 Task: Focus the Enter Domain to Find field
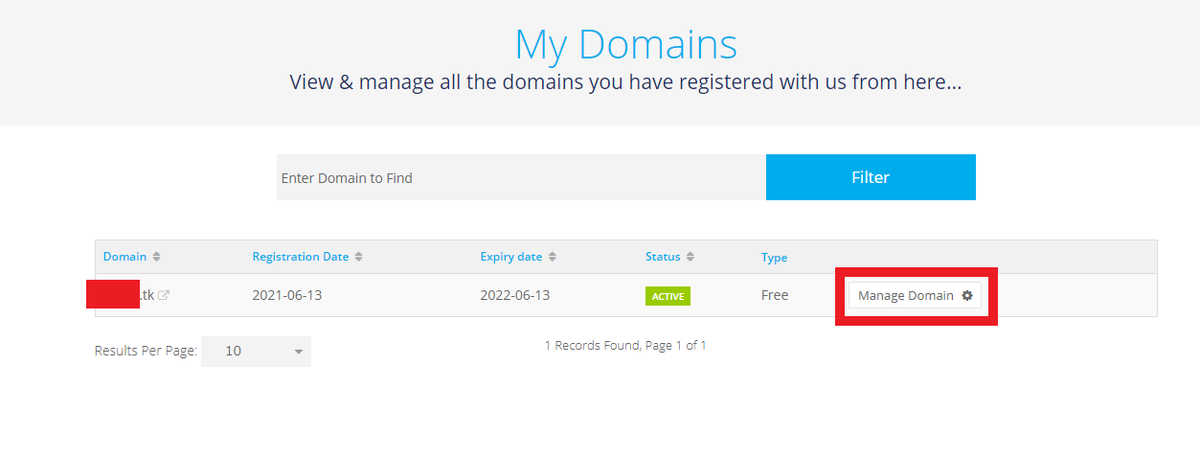pos(521,177)
